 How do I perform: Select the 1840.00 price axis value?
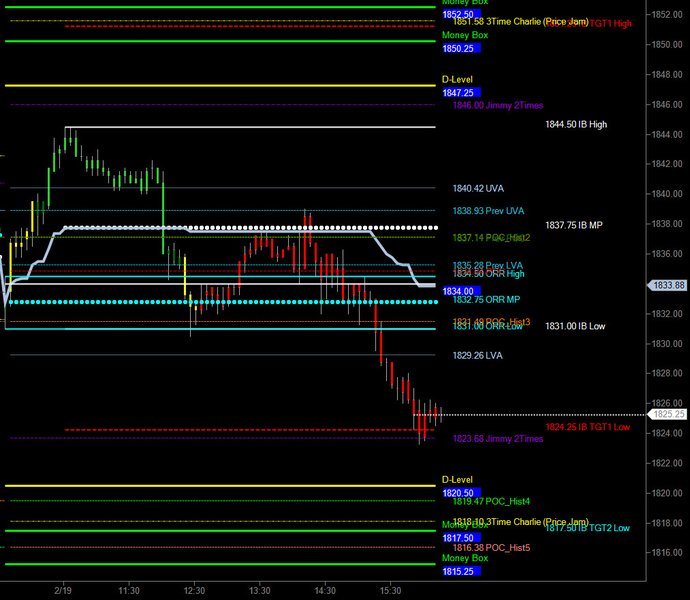(x=667, y=194)
